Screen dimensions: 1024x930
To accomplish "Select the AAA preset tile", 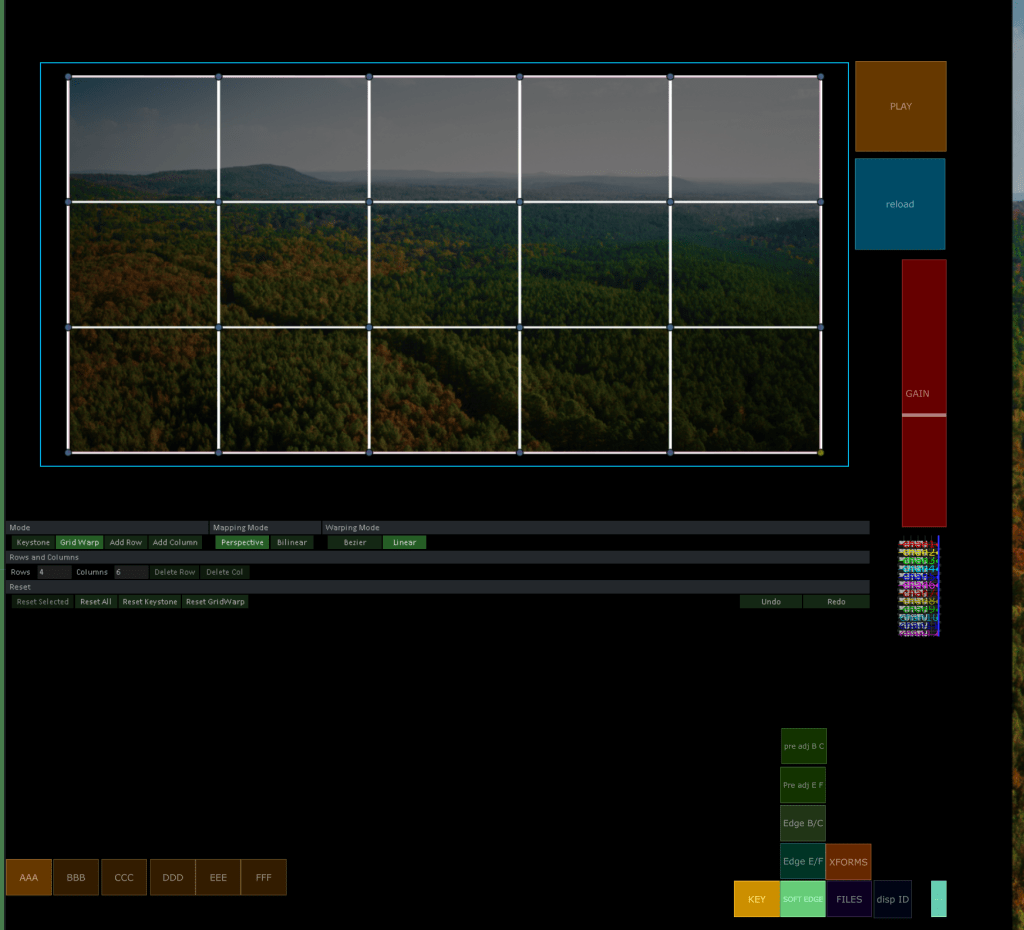I will 29,877.
